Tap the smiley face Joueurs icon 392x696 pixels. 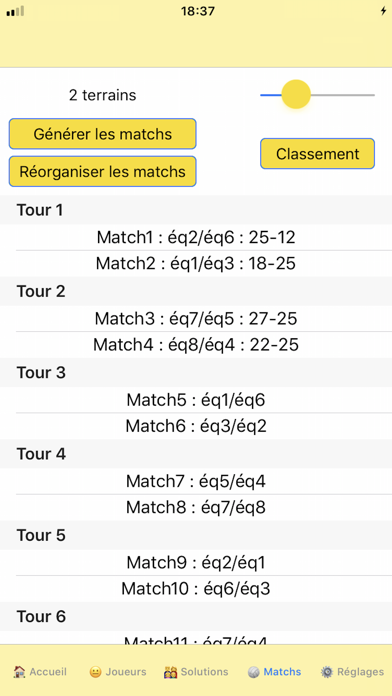pyautogui.click(x=95, y=672)
